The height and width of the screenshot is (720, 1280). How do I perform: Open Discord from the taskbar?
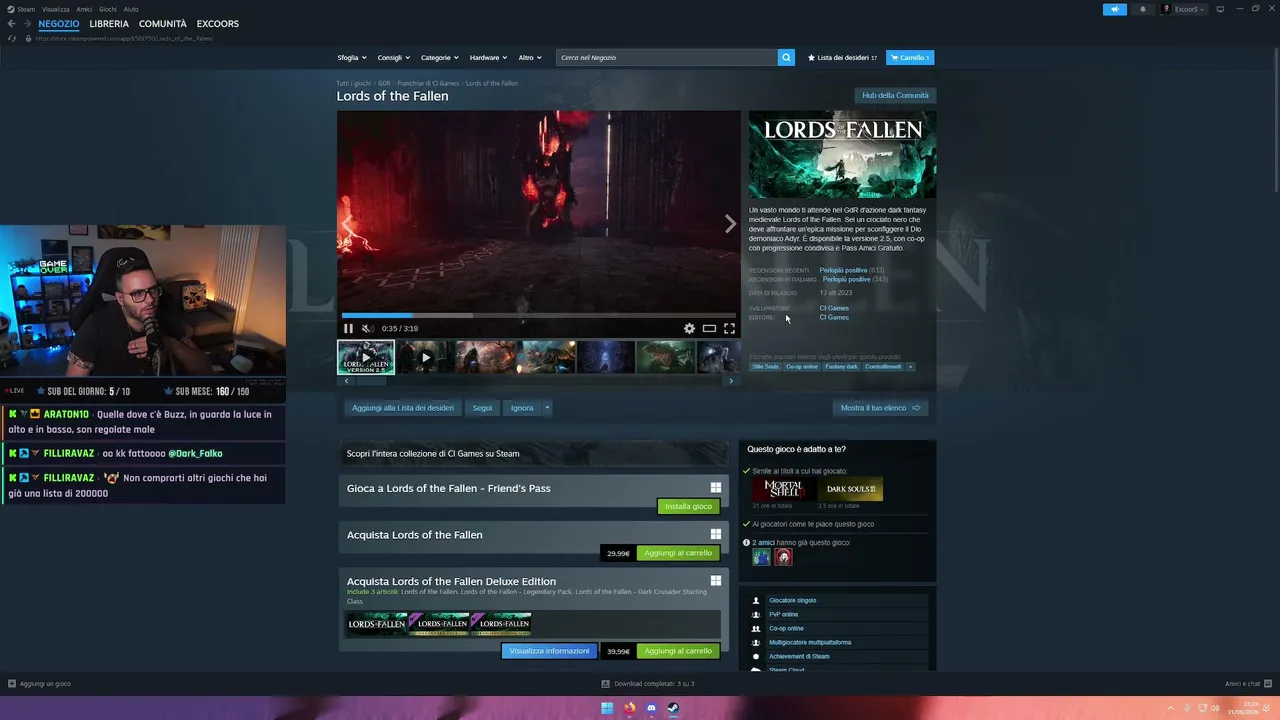(651, 708)
